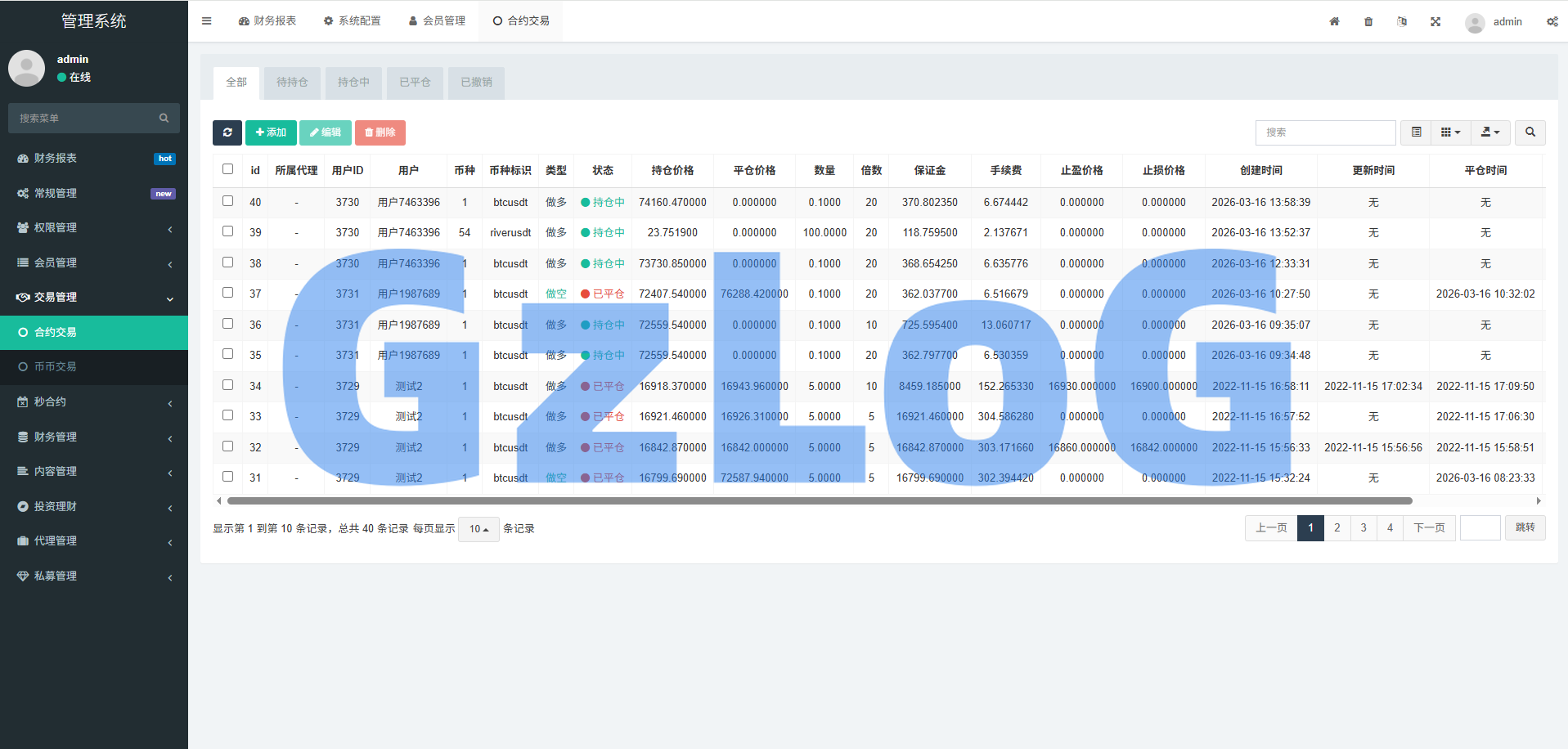The width and height of the screenshot is (1568, 749).
Task: Open the settings gears icon at top right
Action: click(1552, 21)
